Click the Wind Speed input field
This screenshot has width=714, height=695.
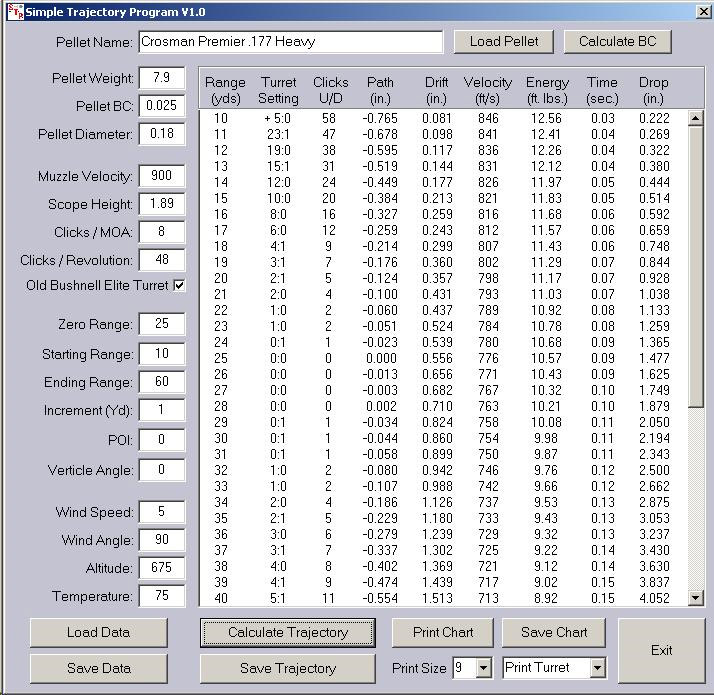point(162,513)
